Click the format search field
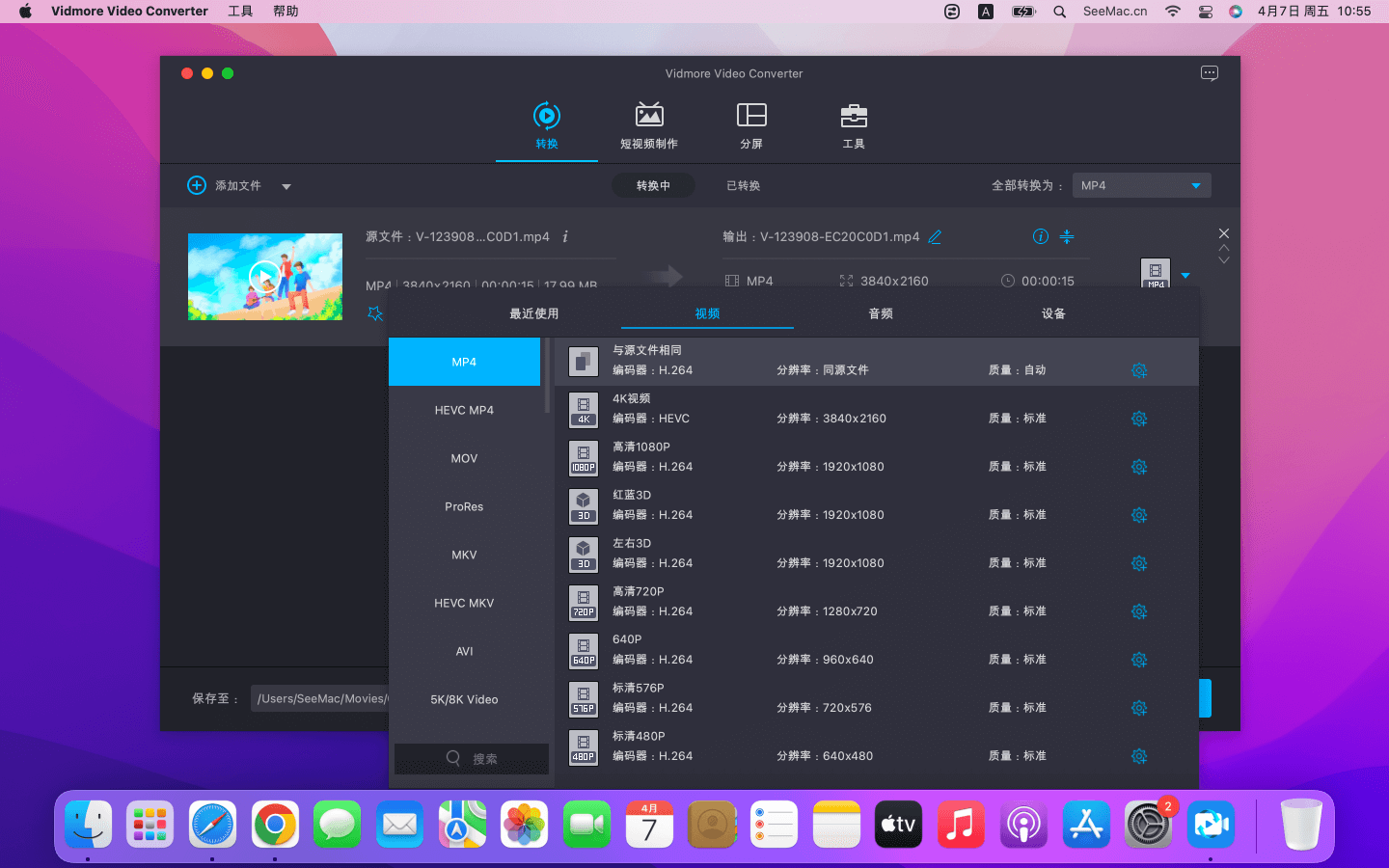This screenshot has width=1389, height=868. pos(472,759)
